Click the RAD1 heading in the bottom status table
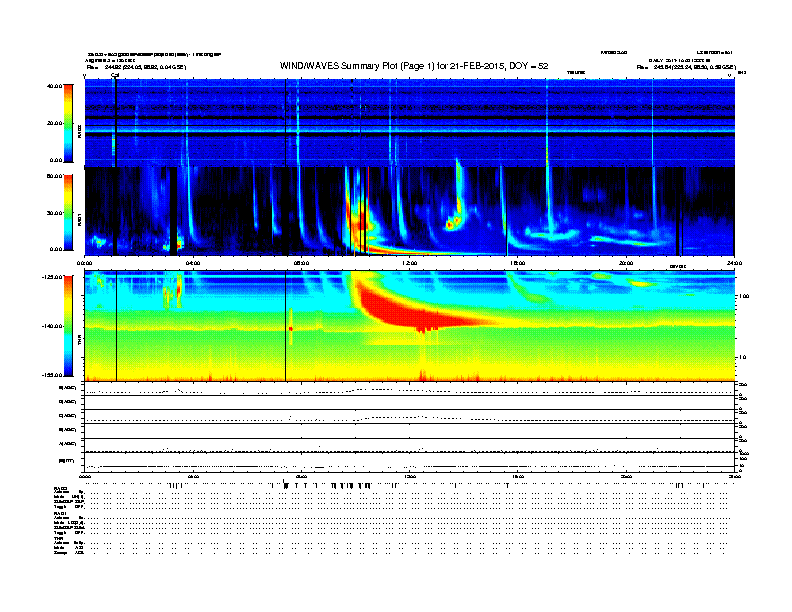The height and width of the screenshot is (612, 792). (61, 513)
